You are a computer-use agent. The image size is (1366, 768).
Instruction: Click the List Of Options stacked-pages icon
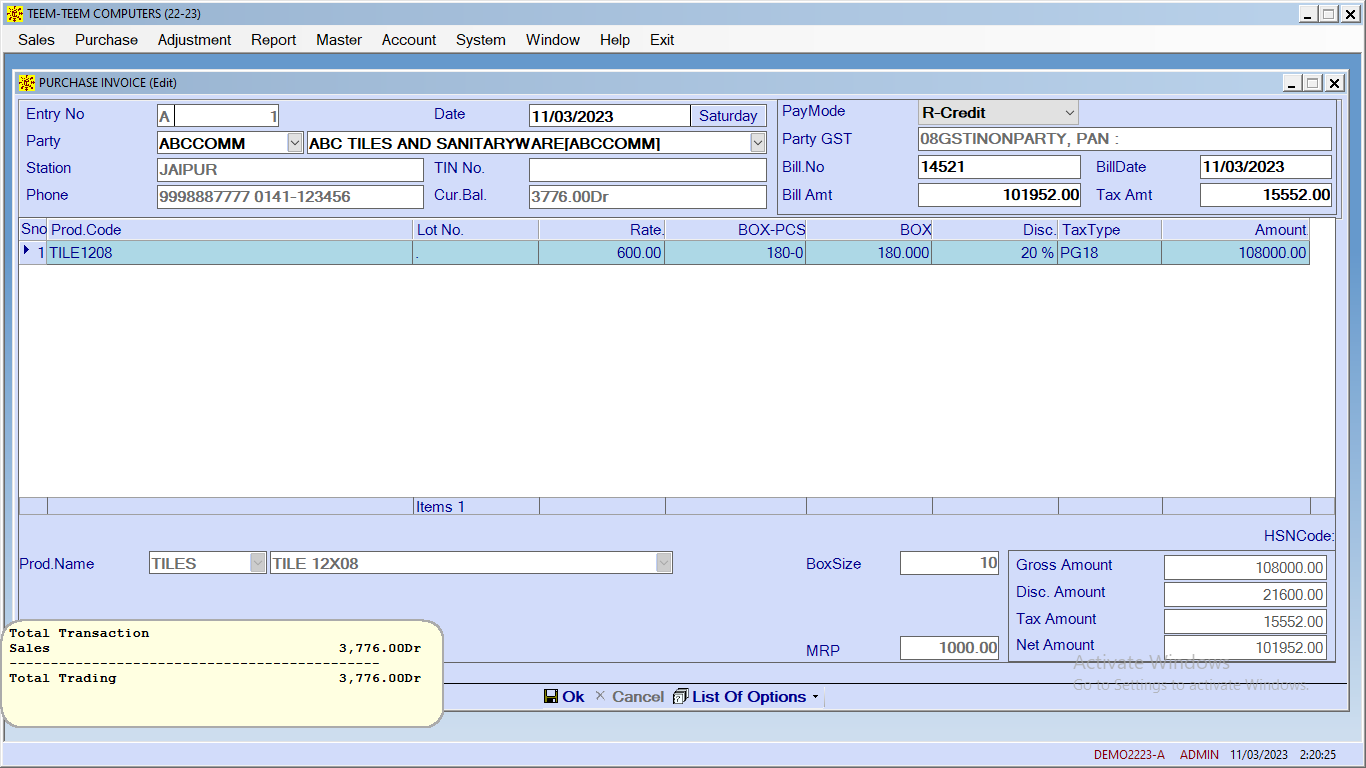click(x=681, y=696)
